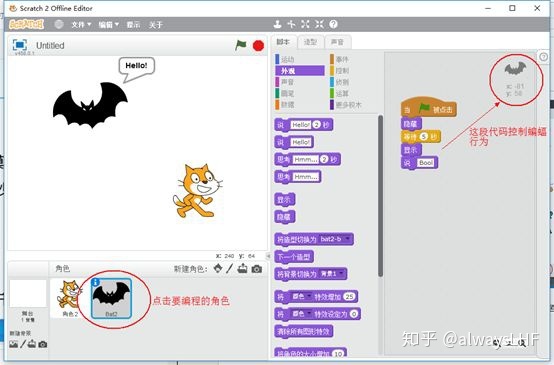Click the 下一个造型 block

point(294,257)
